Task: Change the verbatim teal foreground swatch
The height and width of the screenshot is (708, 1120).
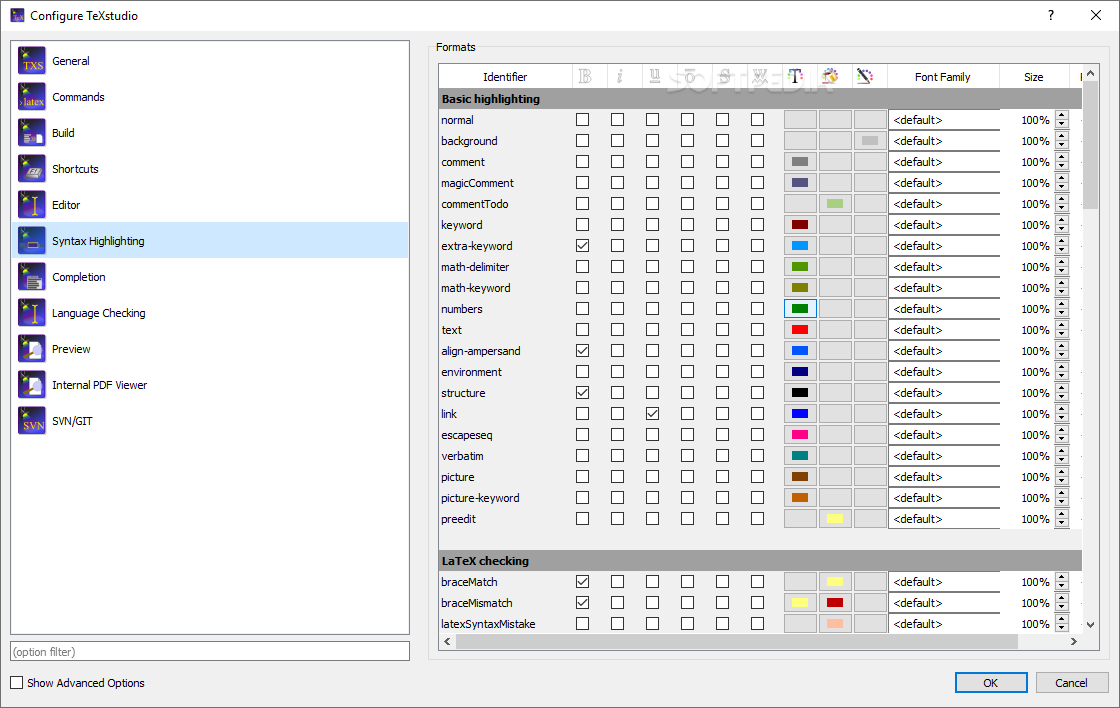Action: coord(800,456)
